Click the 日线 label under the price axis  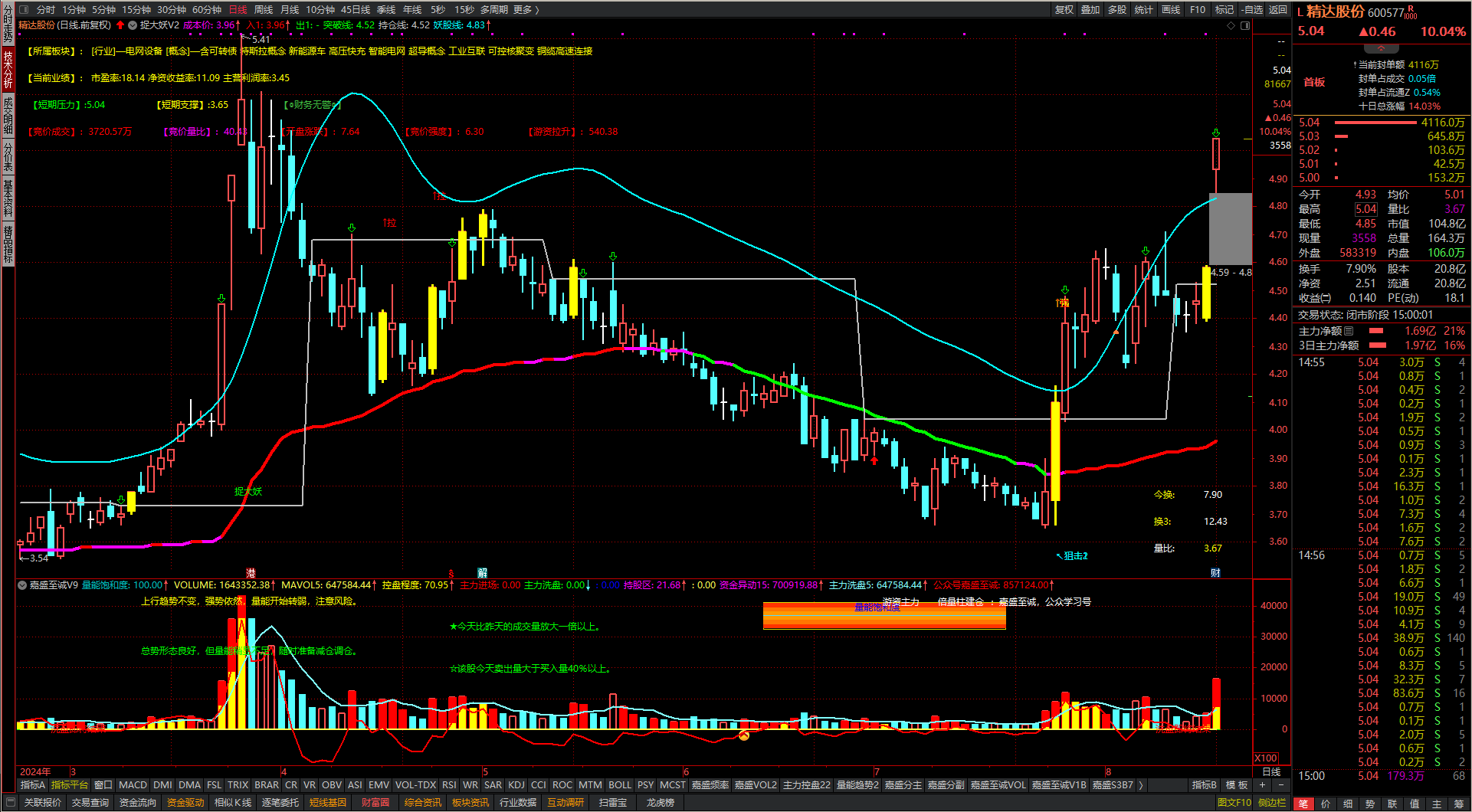[x=1271, y=772]
